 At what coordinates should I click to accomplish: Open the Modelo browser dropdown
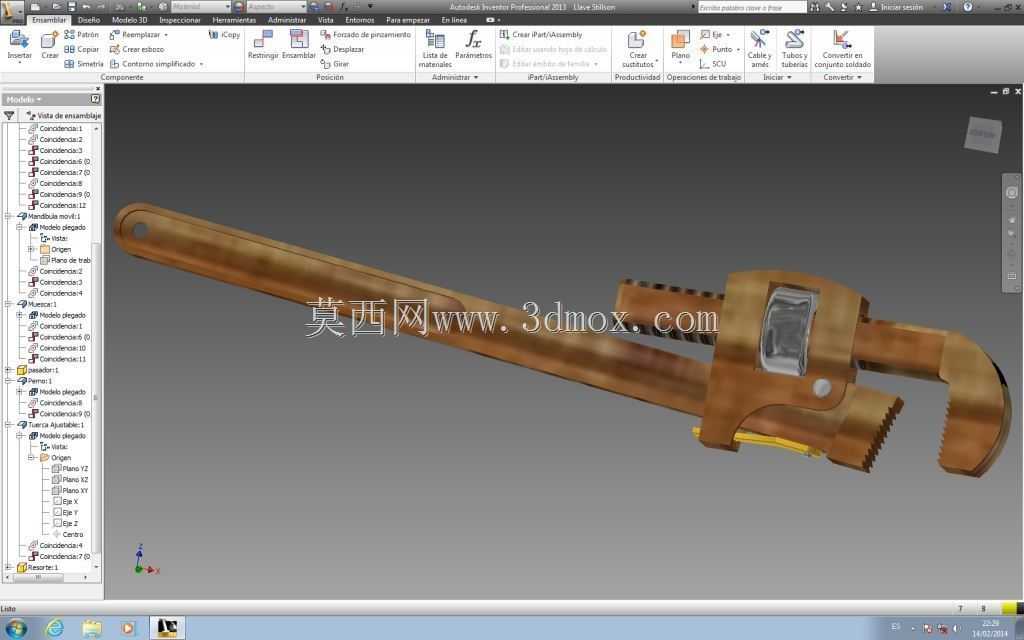tap(24, 99)
